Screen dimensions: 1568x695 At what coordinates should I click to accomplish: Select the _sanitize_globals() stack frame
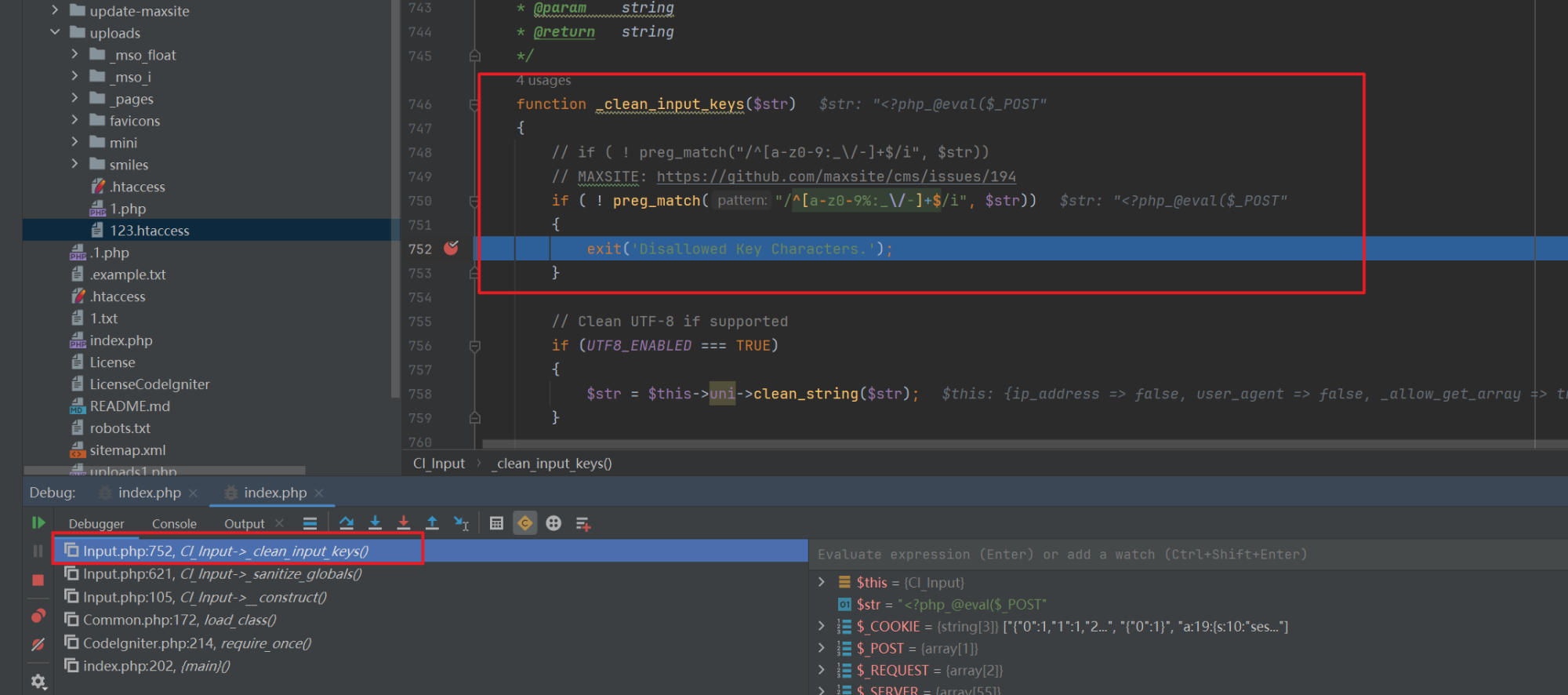(223, 574)
